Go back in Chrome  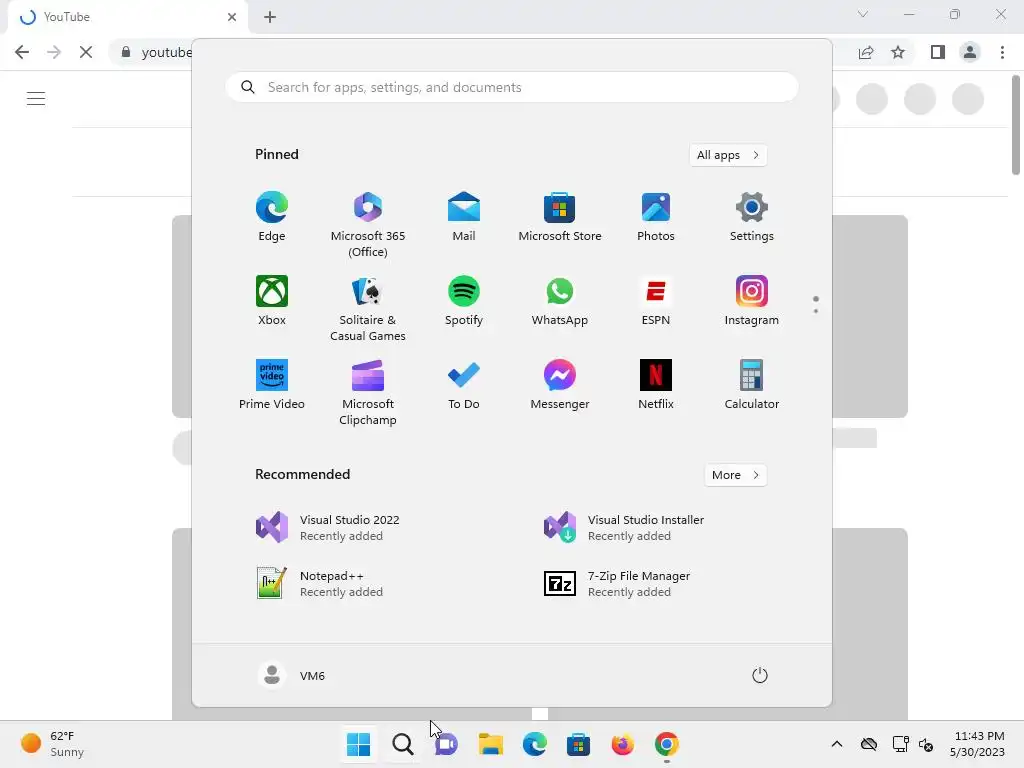22,52
